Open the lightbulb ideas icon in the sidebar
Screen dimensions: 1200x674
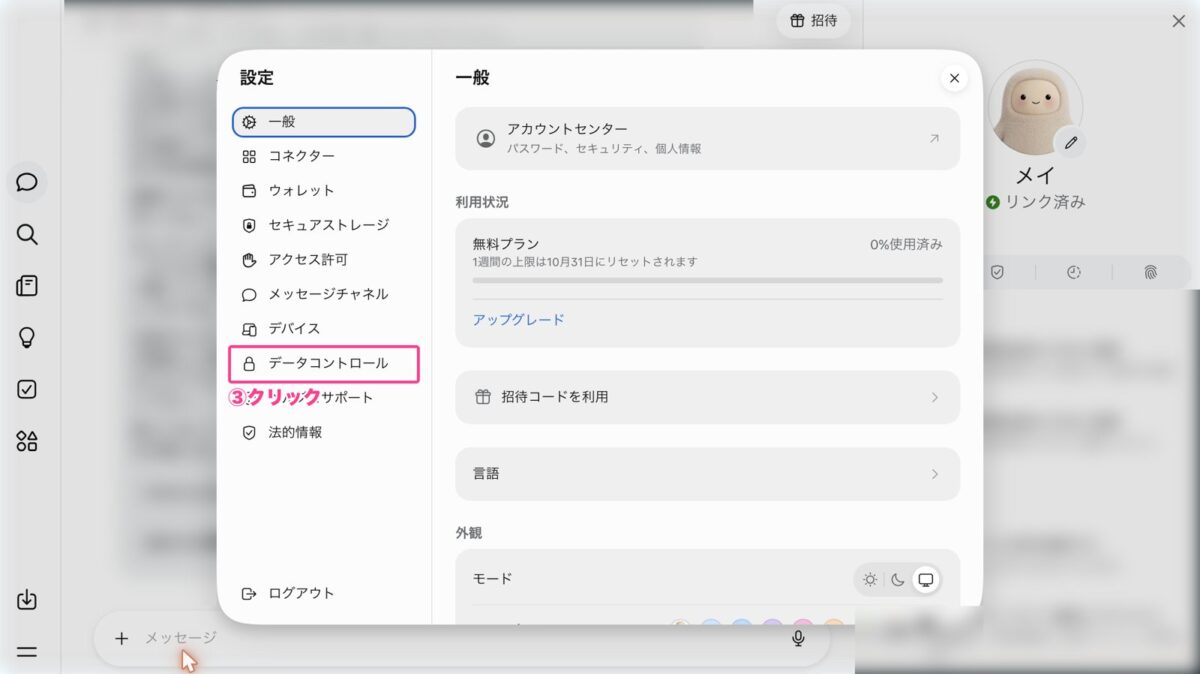tap(27, 338)
